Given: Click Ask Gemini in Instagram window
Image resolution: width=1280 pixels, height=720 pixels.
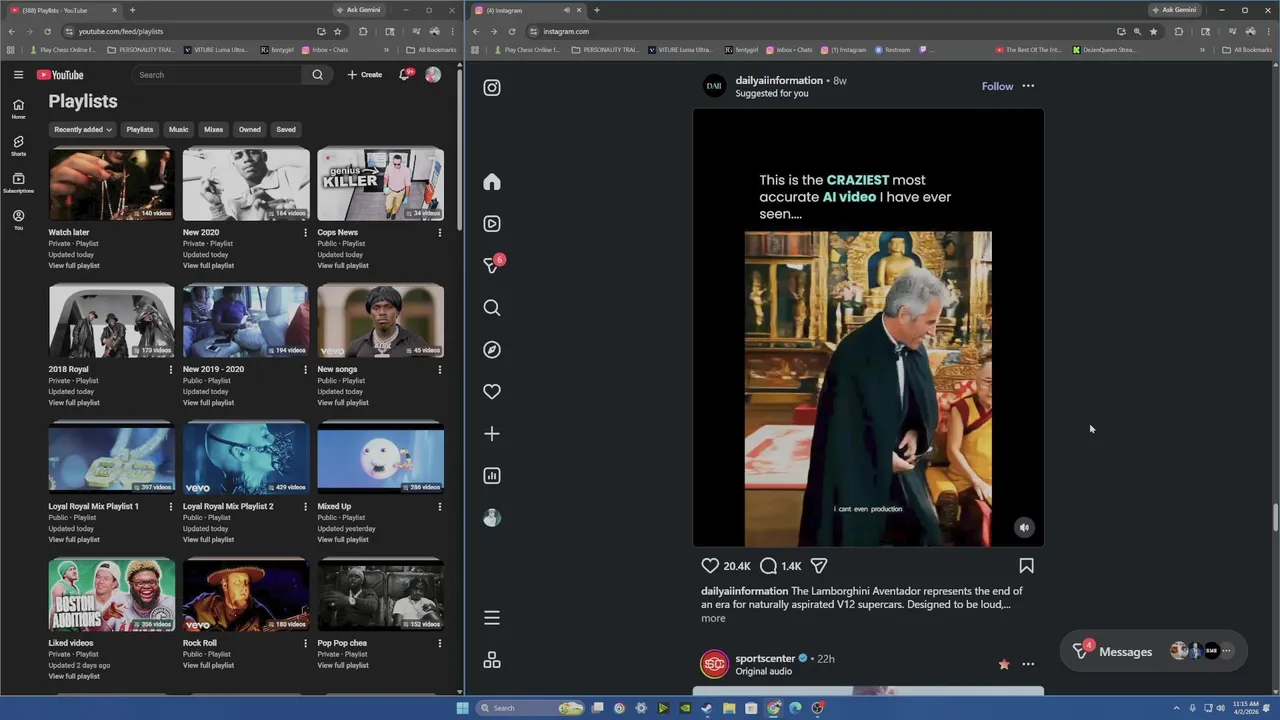Looking at the screenshot, I should 1173,10.
